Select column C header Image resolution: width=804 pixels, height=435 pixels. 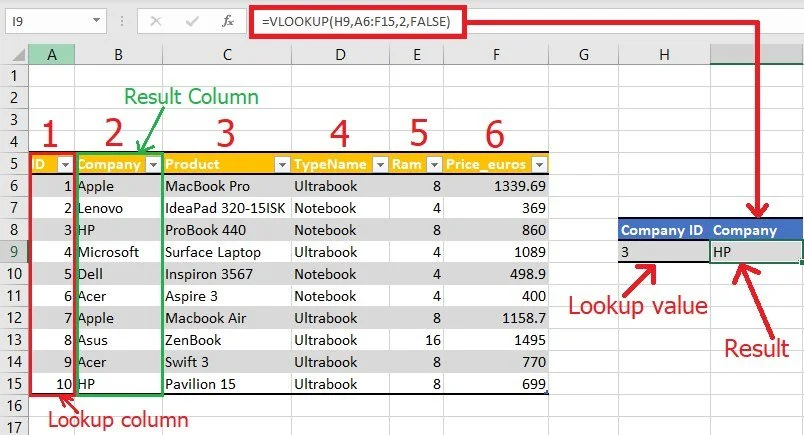coord(227,54)
